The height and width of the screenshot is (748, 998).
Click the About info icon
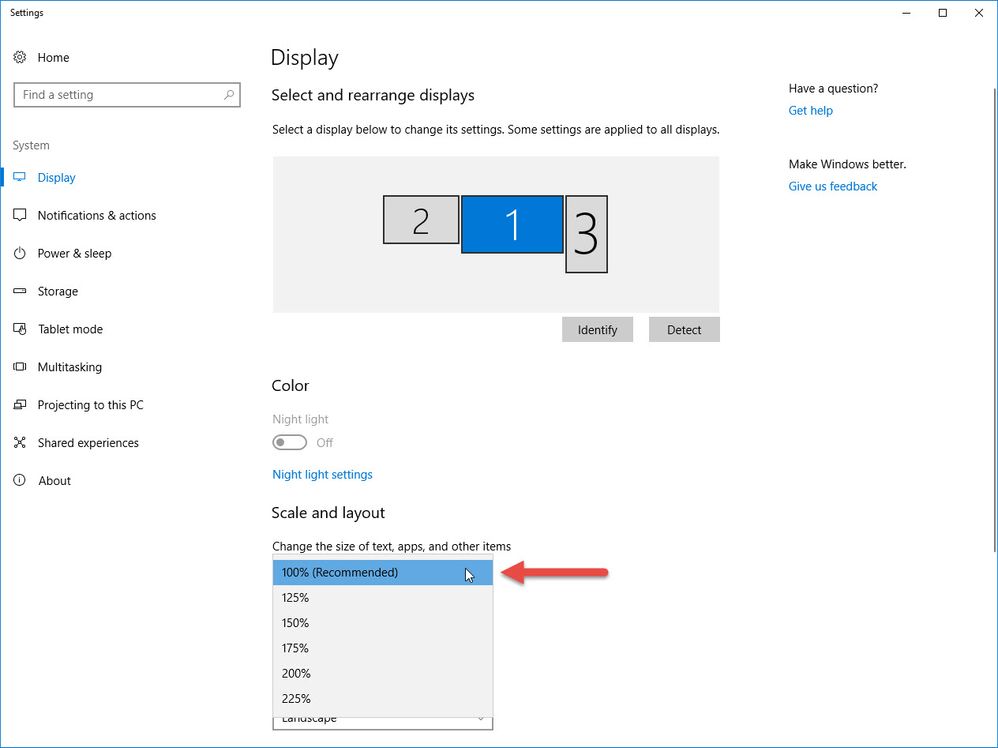tap(20, 480)
